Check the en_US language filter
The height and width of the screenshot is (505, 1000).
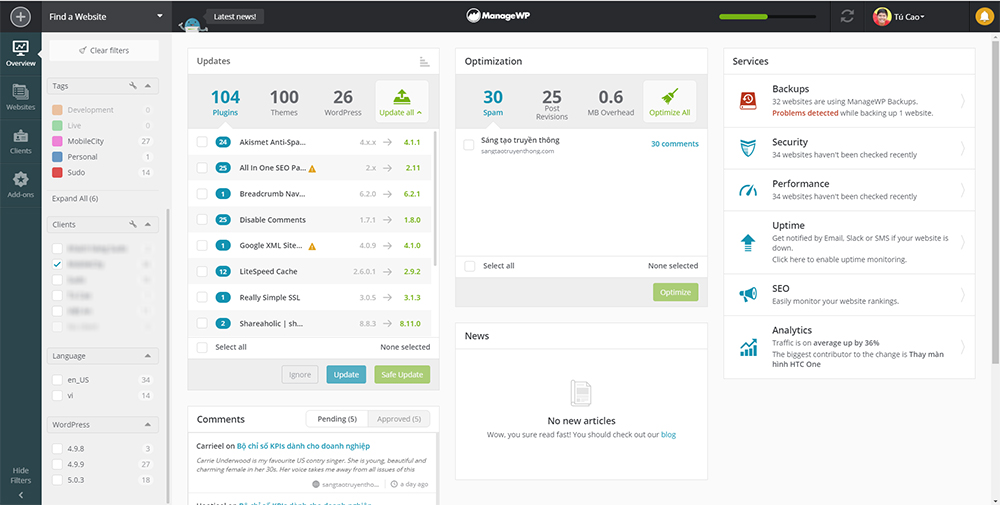(x=57, y=380)
